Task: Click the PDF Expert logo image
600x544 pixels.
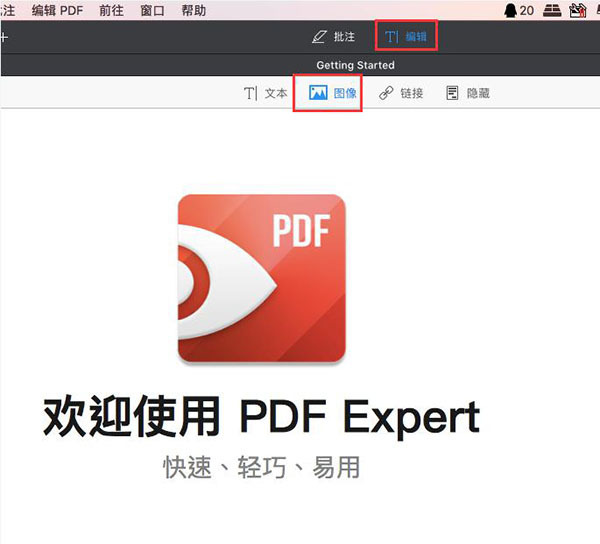Action: pos(262,278)
